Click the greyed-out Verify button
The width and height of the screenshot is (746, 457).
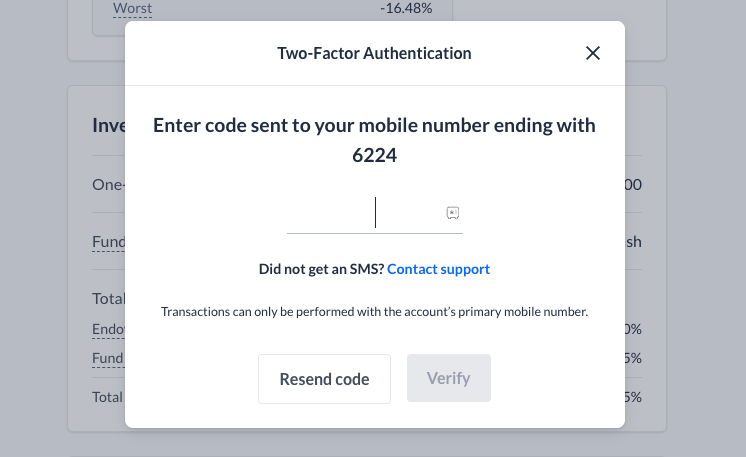click(x=449, y=378)
